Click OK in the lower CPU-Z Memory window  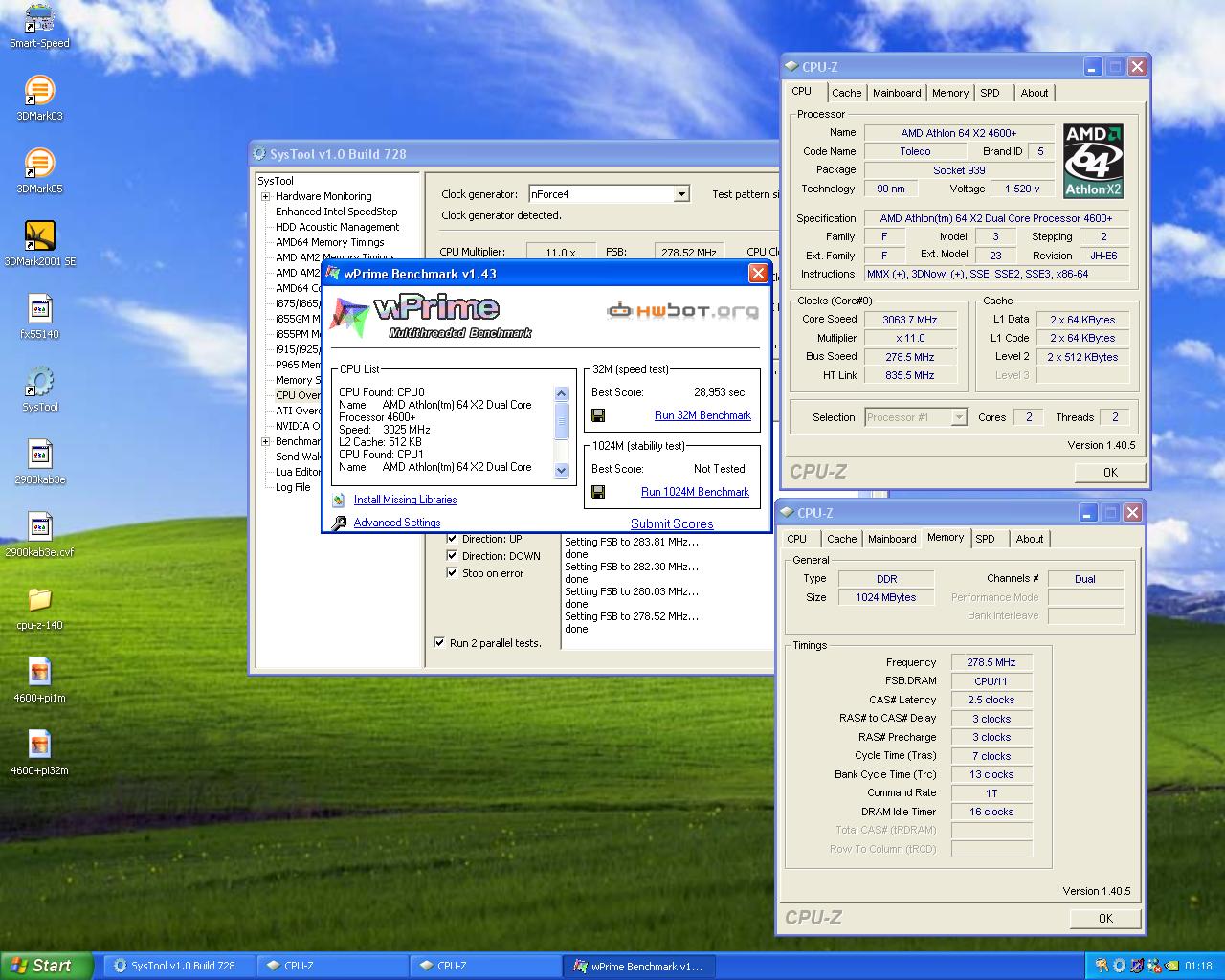1105,918
